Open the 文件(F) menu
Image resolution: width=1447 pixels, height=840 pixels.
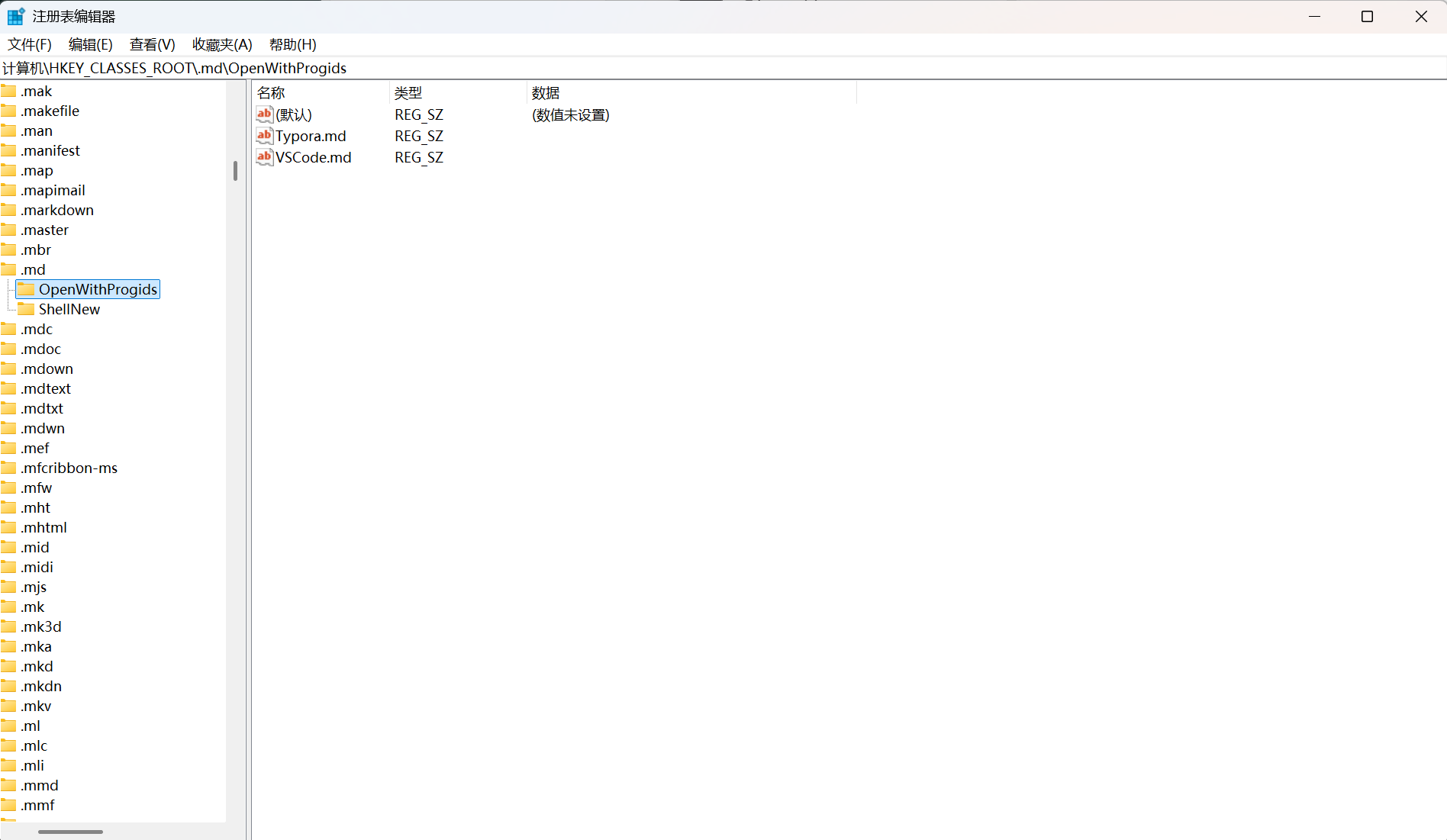(30, 44)
